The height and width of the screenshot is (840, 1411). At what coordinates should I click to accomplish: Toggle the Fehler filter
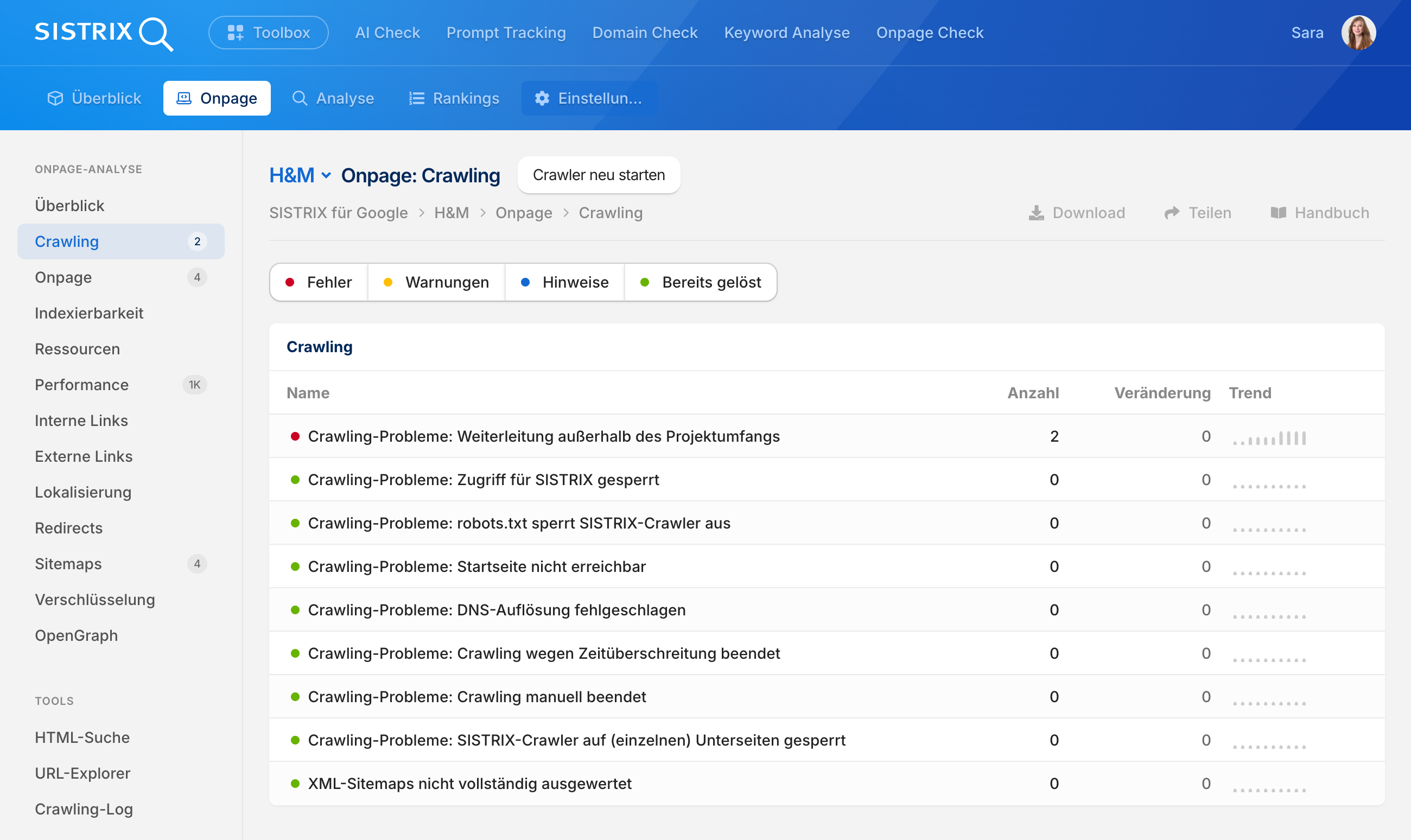[319, 283]
